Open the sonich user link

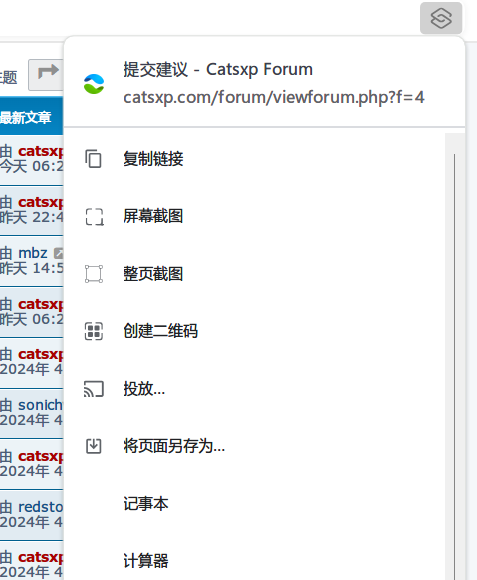coord(40,405)
